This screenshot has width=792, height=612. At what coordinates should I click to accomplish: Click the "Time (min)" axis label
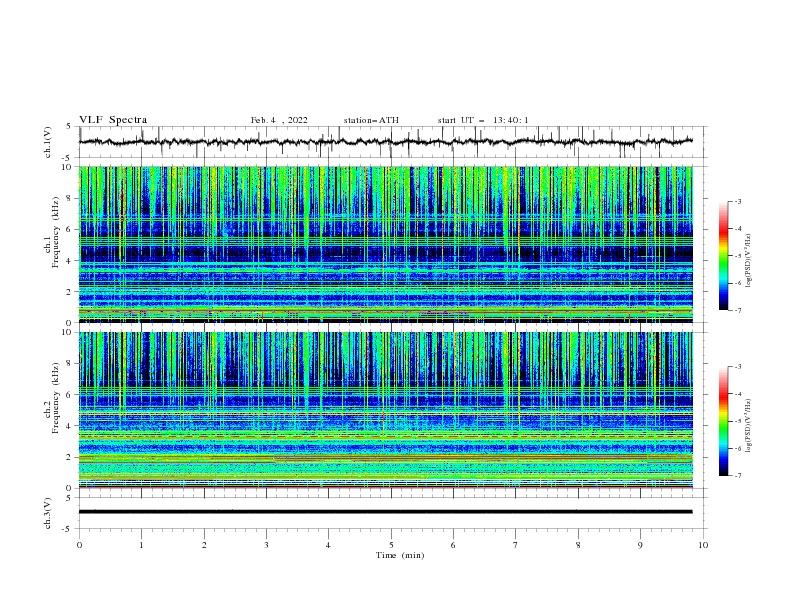[400, 555]
